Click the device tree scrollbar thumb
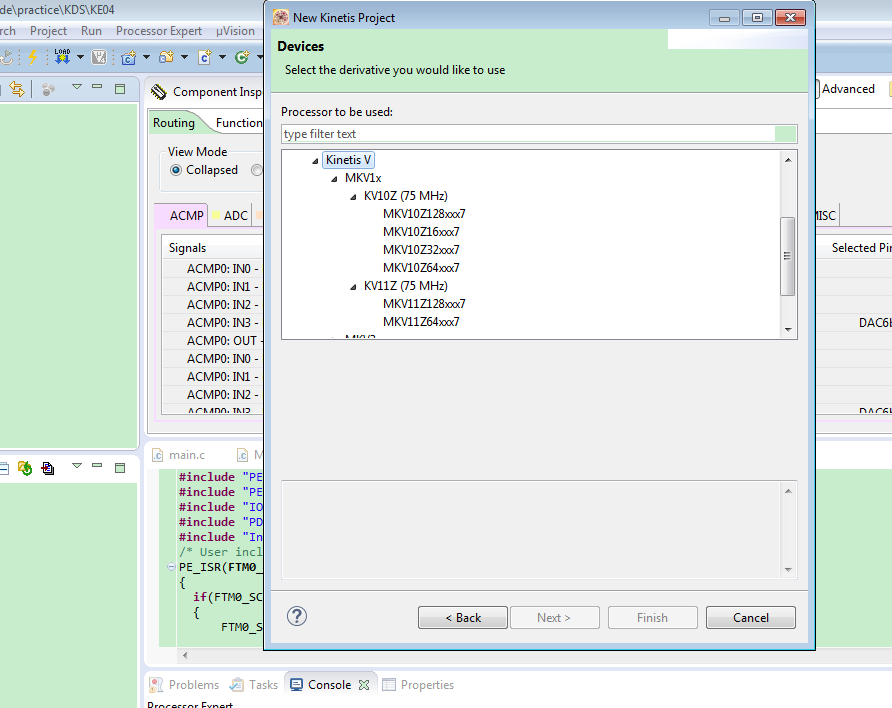892x708 pixels. click(788, 256)
